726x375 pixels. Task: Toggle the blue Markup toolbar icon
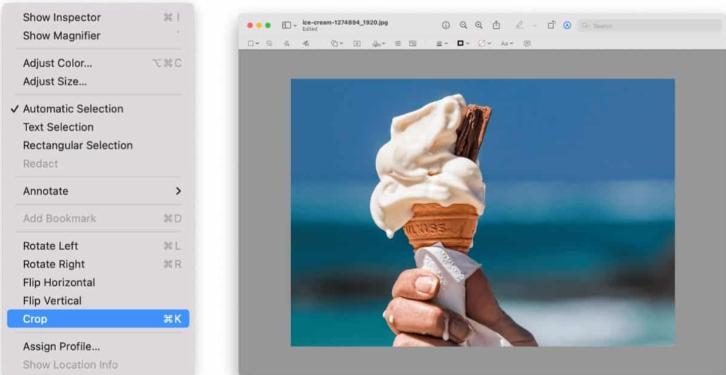pyautogui.click(x=567, y=25)
